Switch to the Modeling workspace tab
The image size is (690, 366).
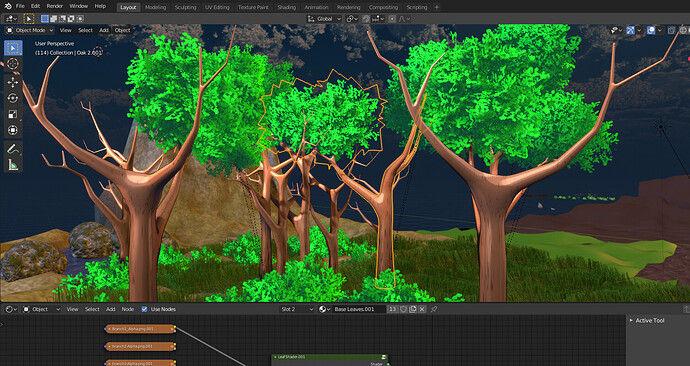pyautogui.click(x=156, y=7)
